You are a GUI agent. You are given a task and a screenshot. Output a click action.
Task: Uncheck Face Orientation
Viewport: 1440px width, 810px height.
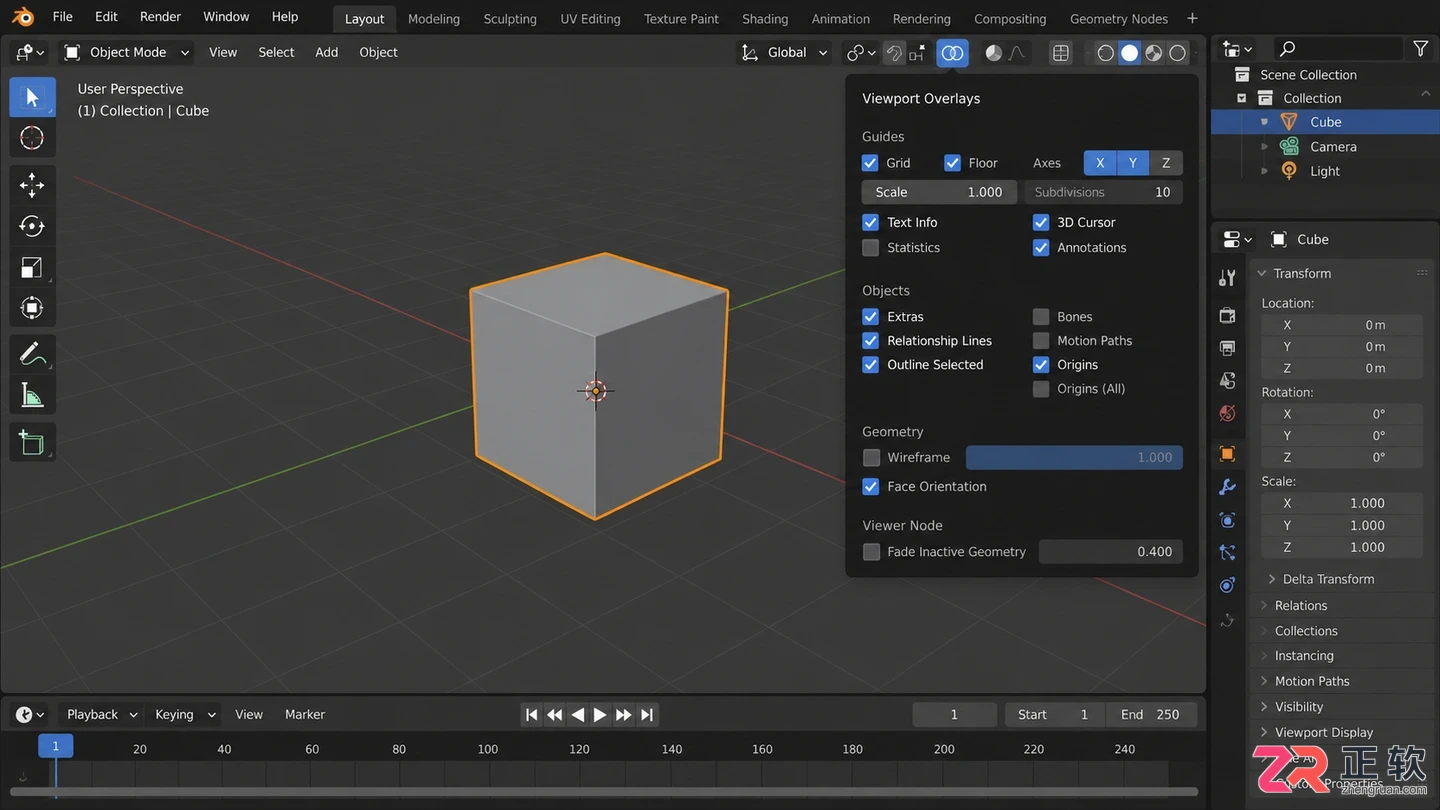(x=871, y=486)
